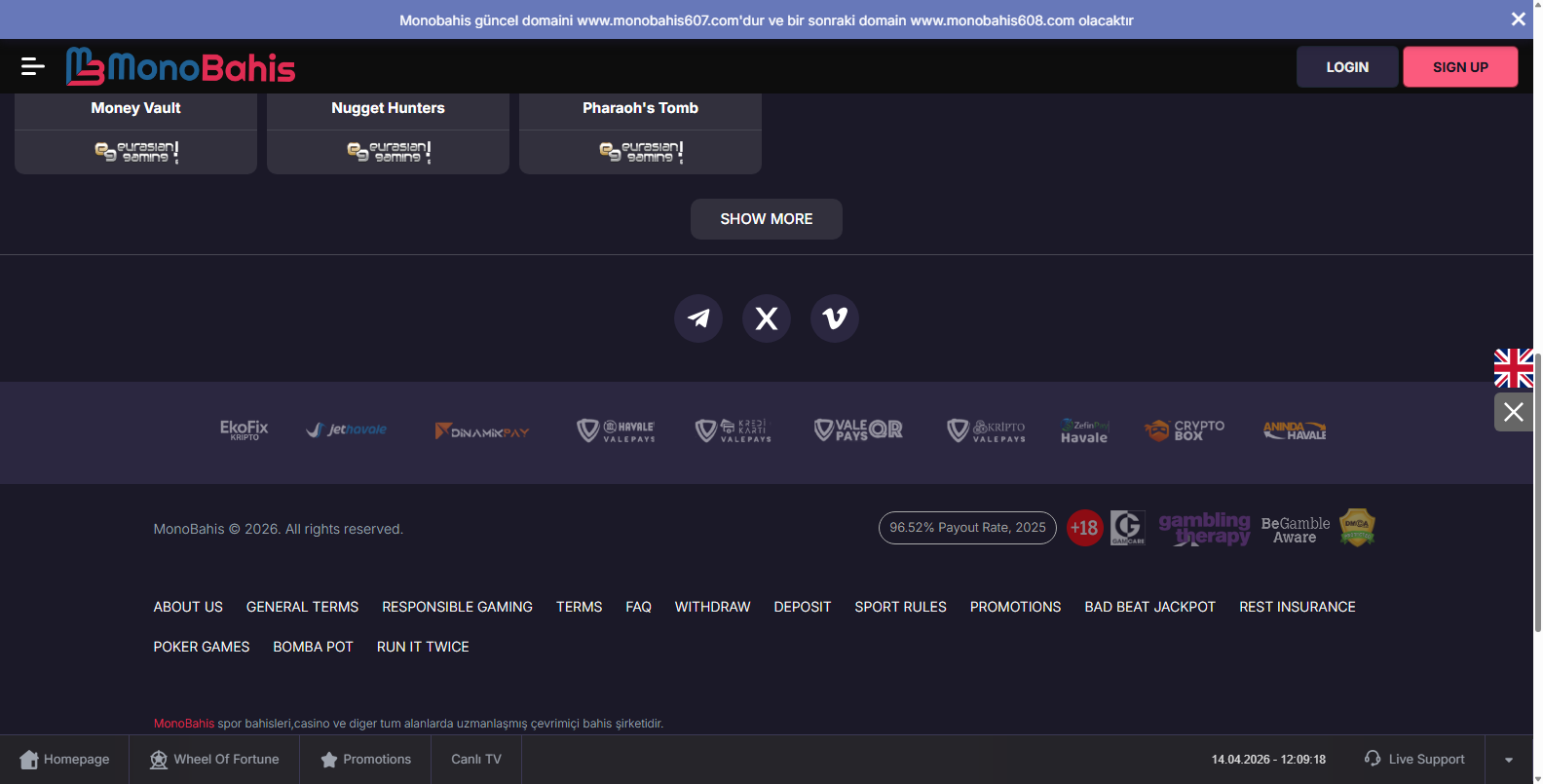This screenshot has width=1543, height=784.
Task: Click the MonoBahis logo
Action: [181, 67]
